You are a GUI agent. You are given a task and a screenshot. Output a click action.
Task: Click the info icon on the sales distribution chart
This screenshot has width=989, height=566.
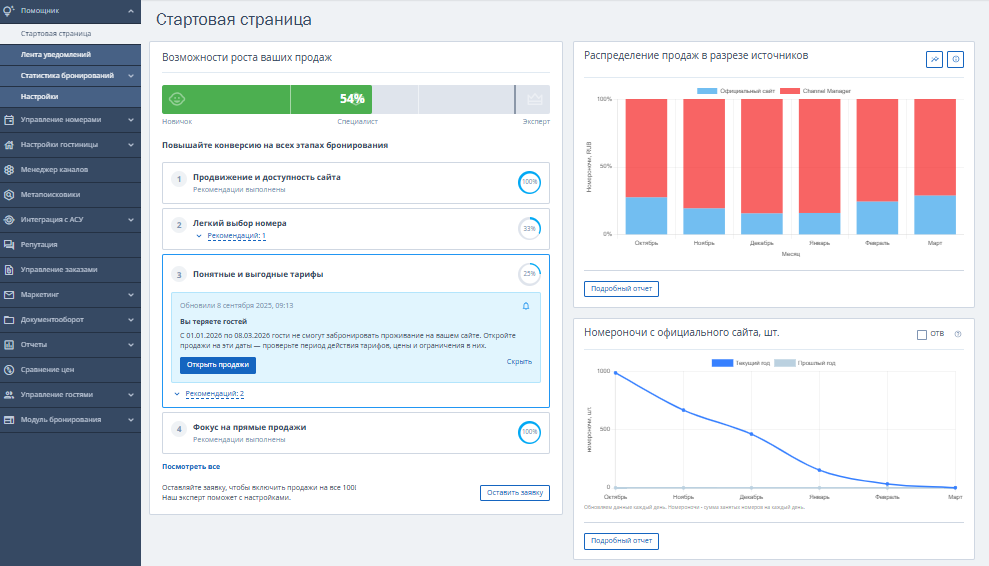click(x=956, y=59)
